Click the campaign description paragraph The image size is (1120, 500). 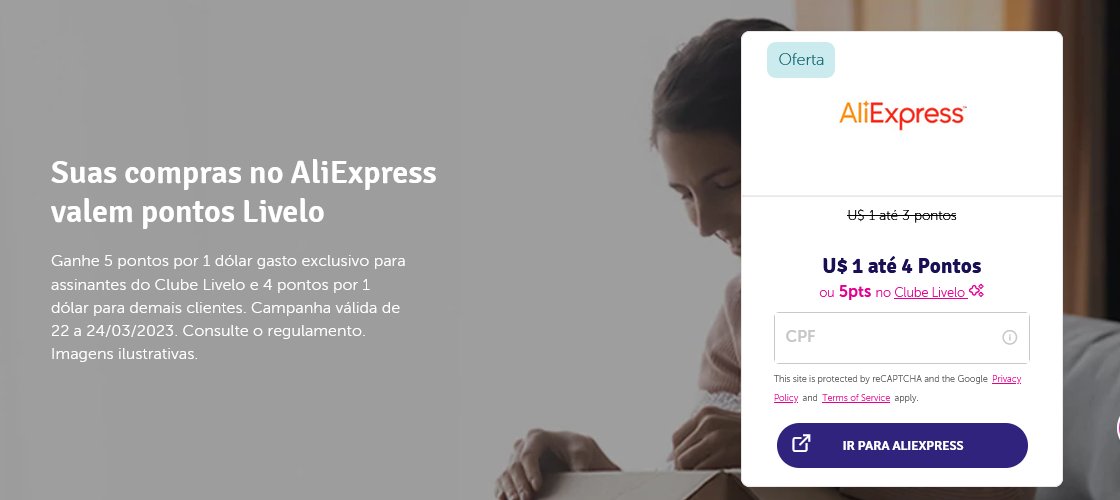(x=229, y=307)
